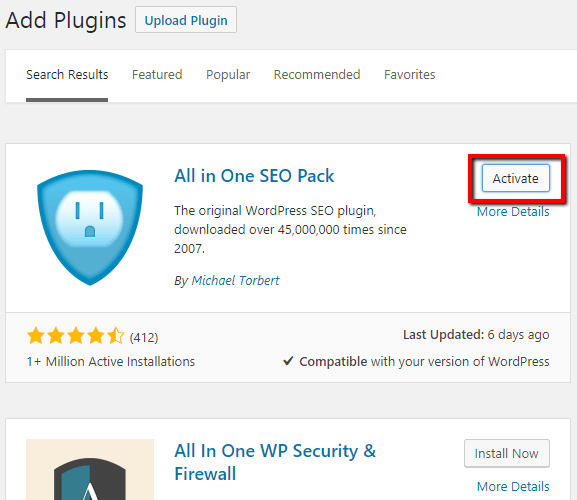The image size is (577, 500).
Task: Open All In One WP Security & Firewall link
Action: point(275,462)
